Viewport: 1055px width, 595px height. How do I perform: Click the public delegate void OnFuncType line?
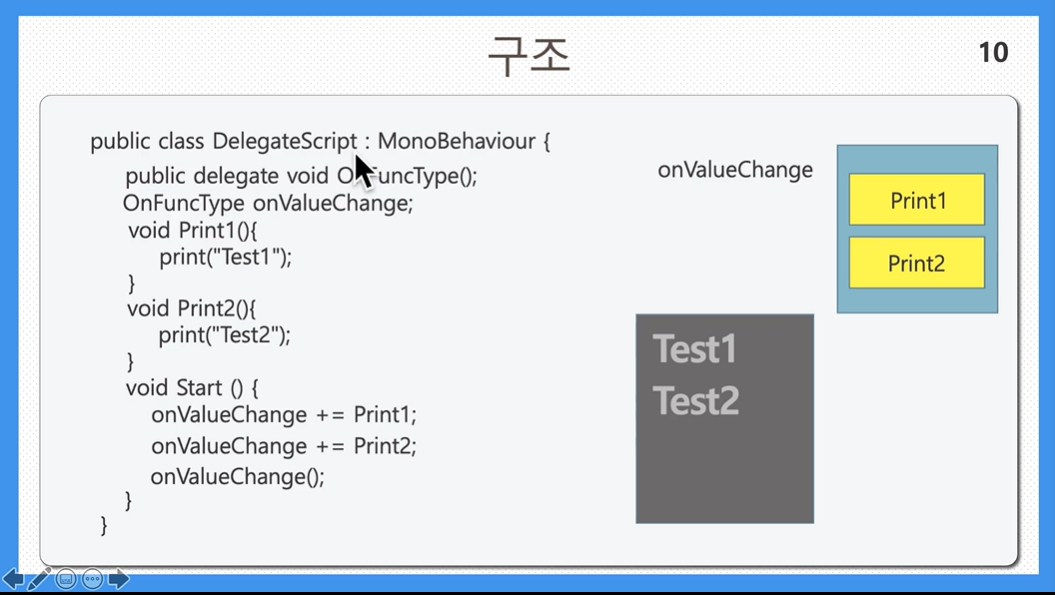[x=301, y=176]
